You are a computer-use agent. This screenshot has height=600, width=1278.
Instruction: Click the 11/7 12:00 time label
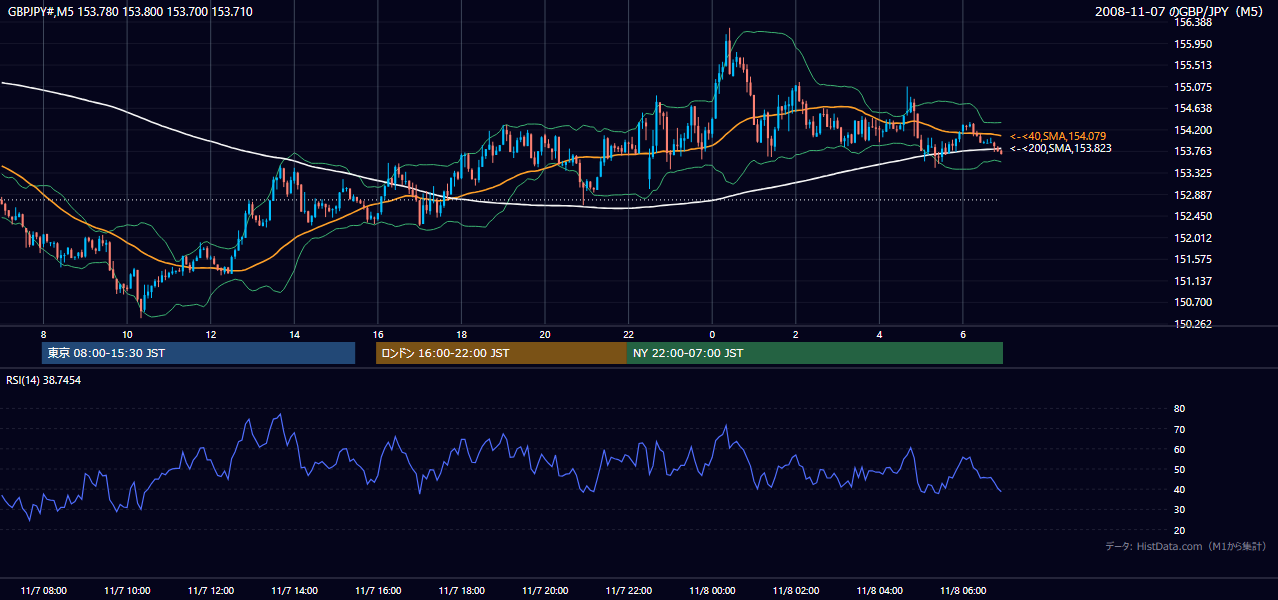click(210, 591)
